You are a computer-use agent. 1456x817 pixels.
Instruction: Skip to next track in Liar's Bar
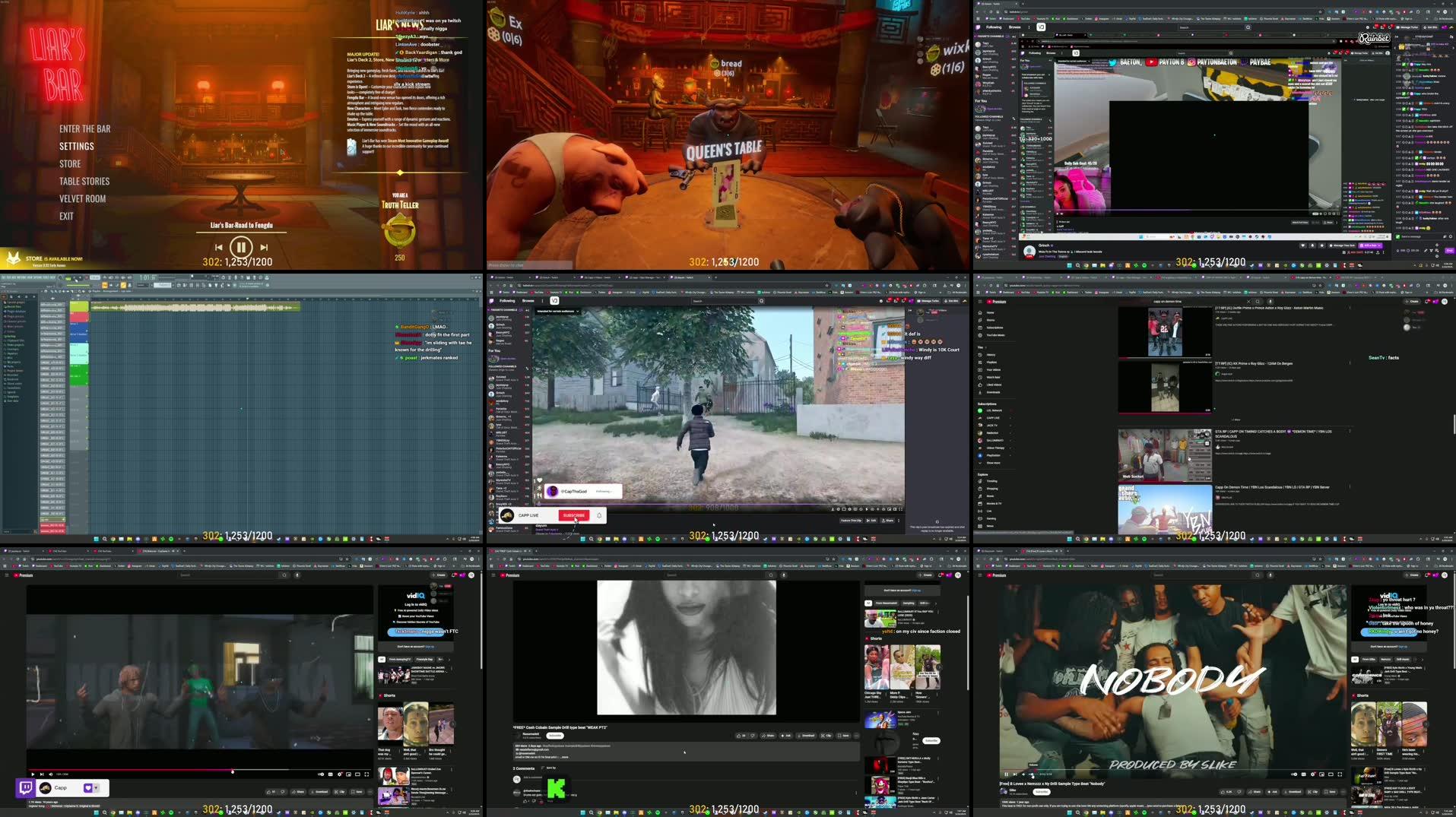coord(264,247)
